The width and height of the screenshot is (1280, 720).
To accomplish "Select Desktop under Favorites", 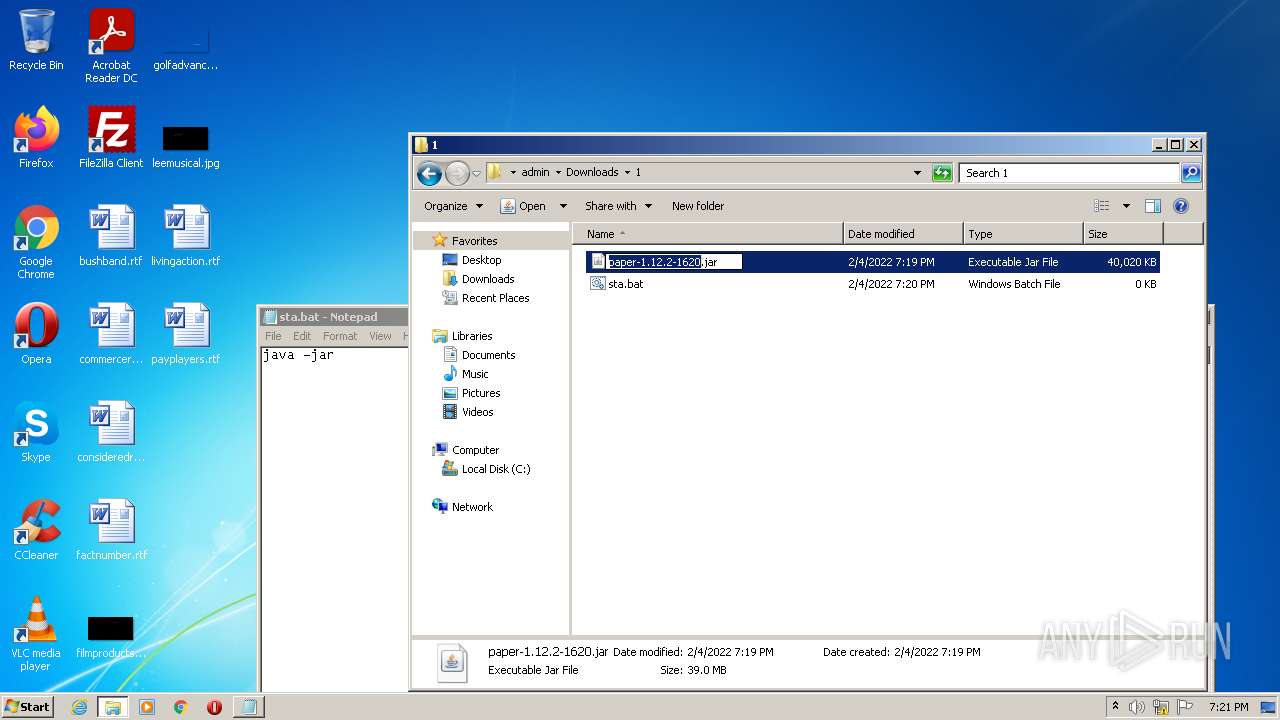I will pos(481,260).
